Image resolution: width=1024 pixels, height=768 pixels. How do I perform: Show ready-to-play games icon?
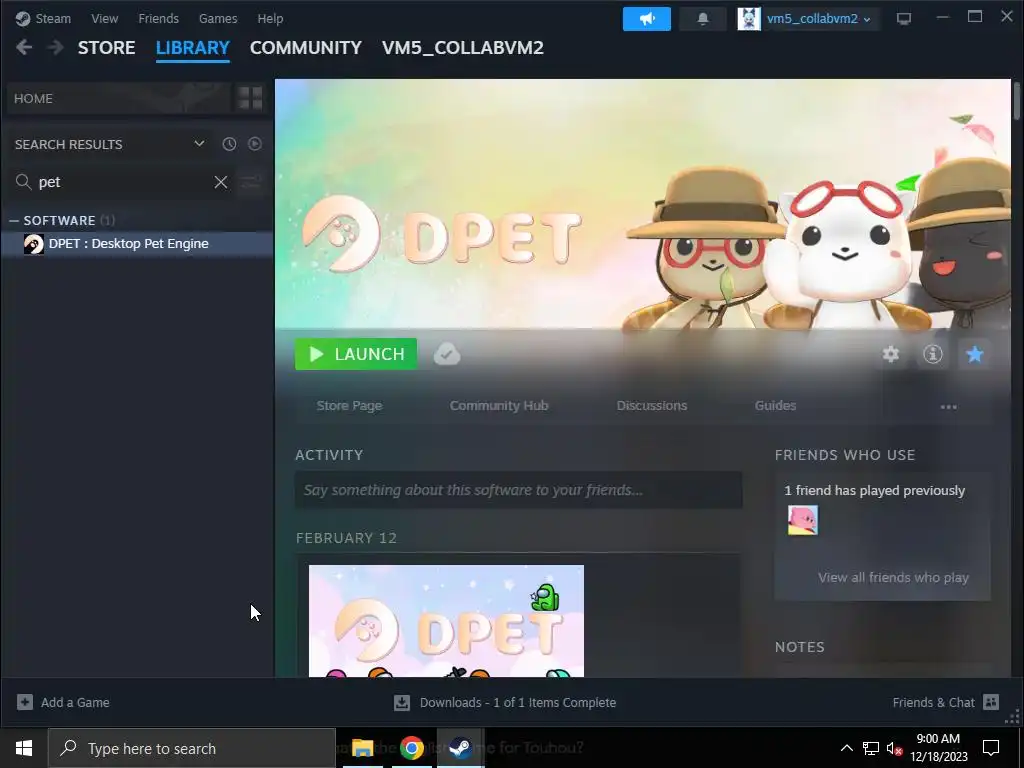click(x=255, y=144)
